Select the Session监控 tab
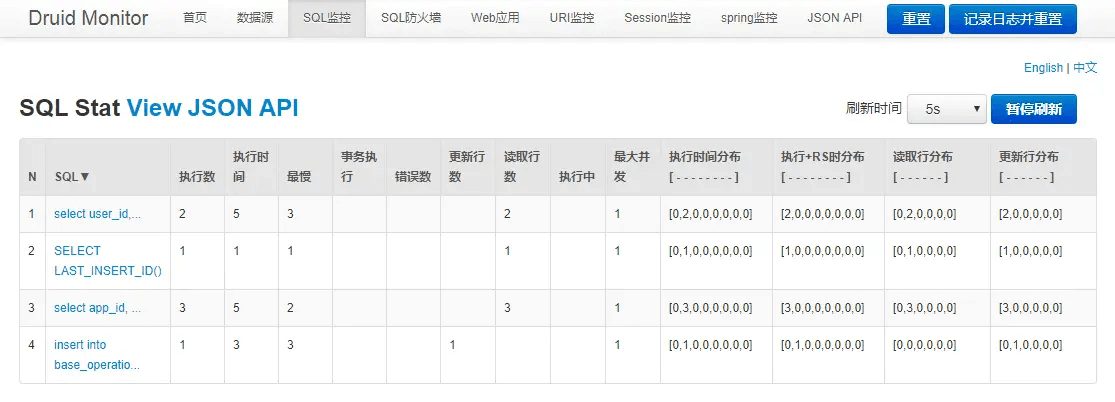The image size is (1115, 402). click(x=657, y=18)
